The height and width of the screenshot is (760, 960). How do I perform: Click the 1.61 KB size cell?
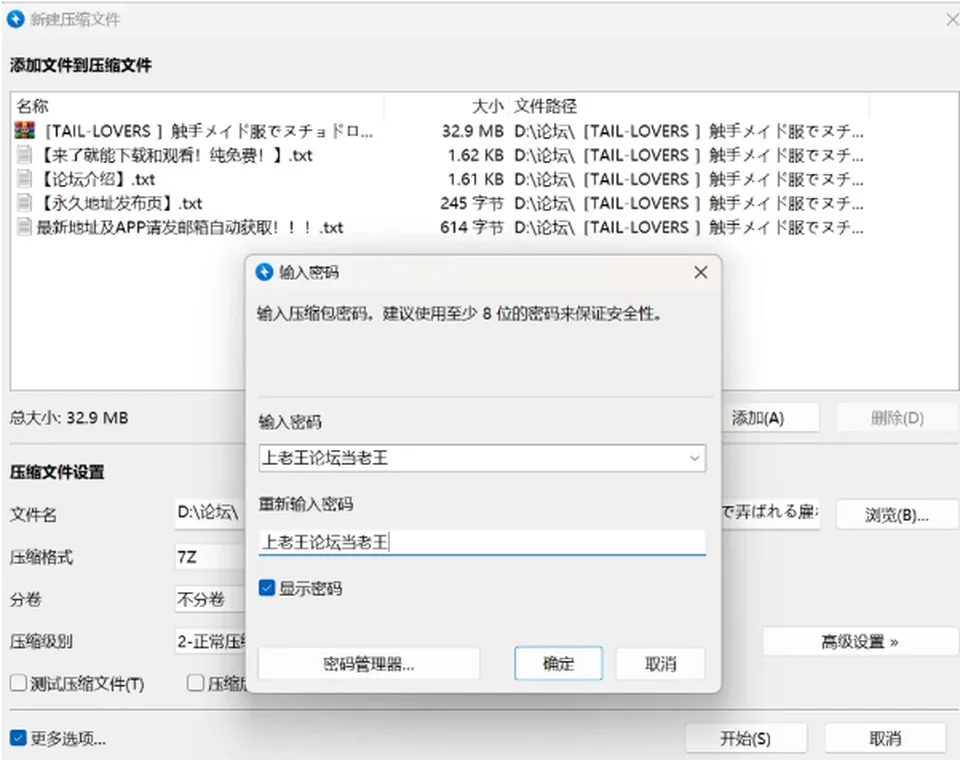(x=476, y=179)
